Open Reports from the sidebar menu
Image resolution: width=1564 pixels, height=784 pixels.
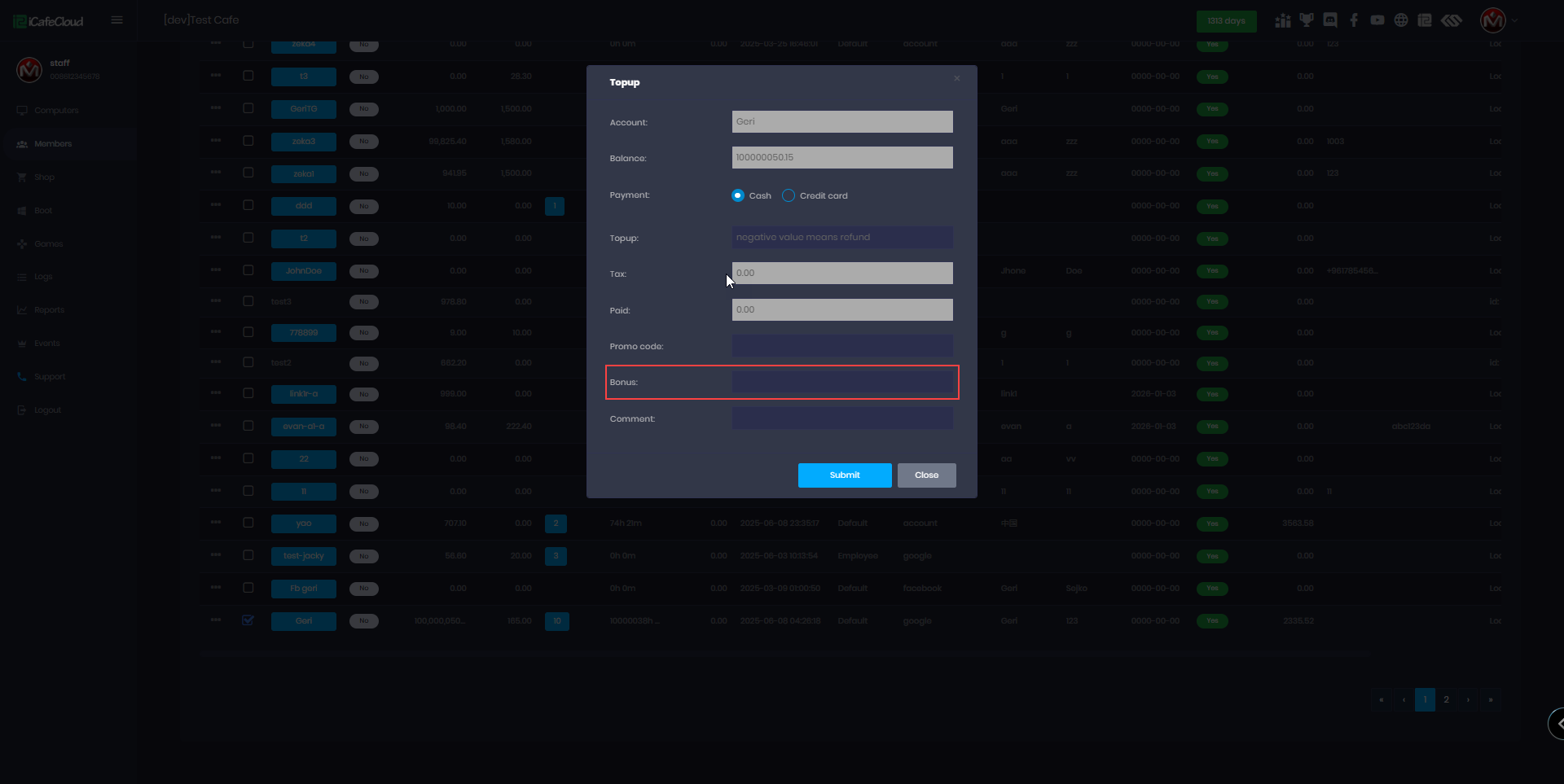click(x=49, y=310)
